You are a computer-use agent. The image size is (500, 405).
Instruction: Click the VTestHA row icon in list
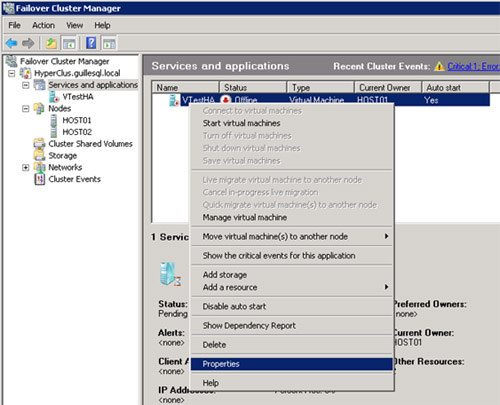pos(174,100)
